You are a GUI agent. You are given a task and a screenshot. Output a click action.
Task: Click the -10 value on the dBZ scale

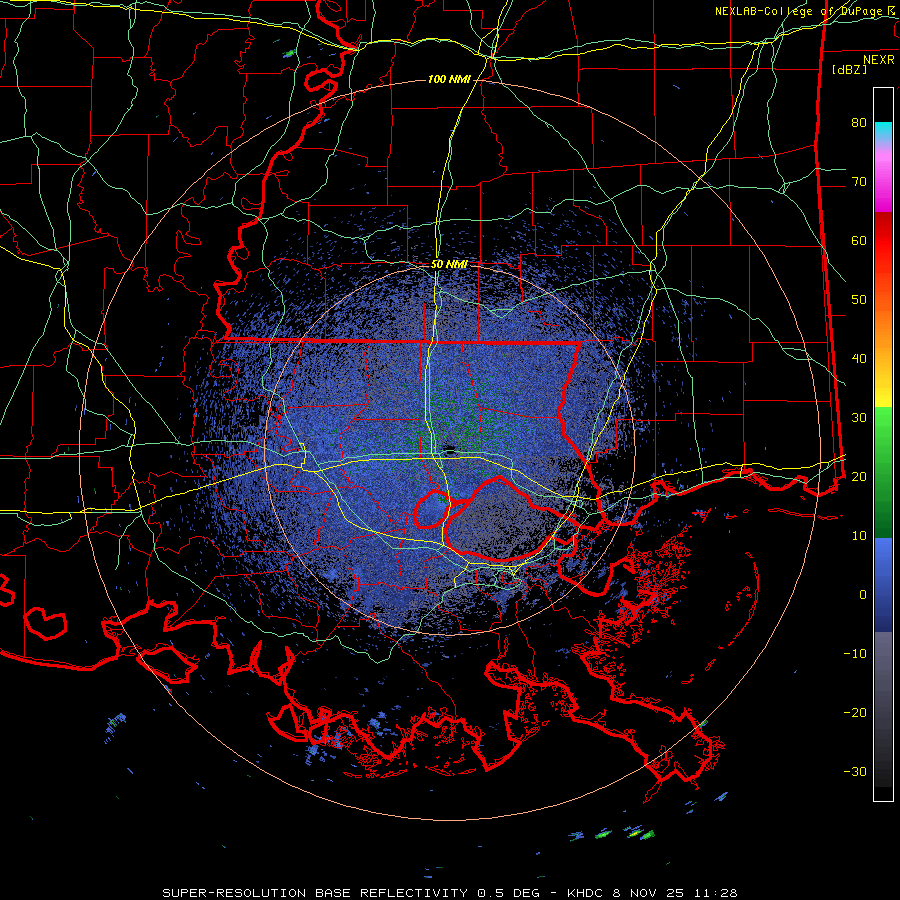[x=855, y=653]
